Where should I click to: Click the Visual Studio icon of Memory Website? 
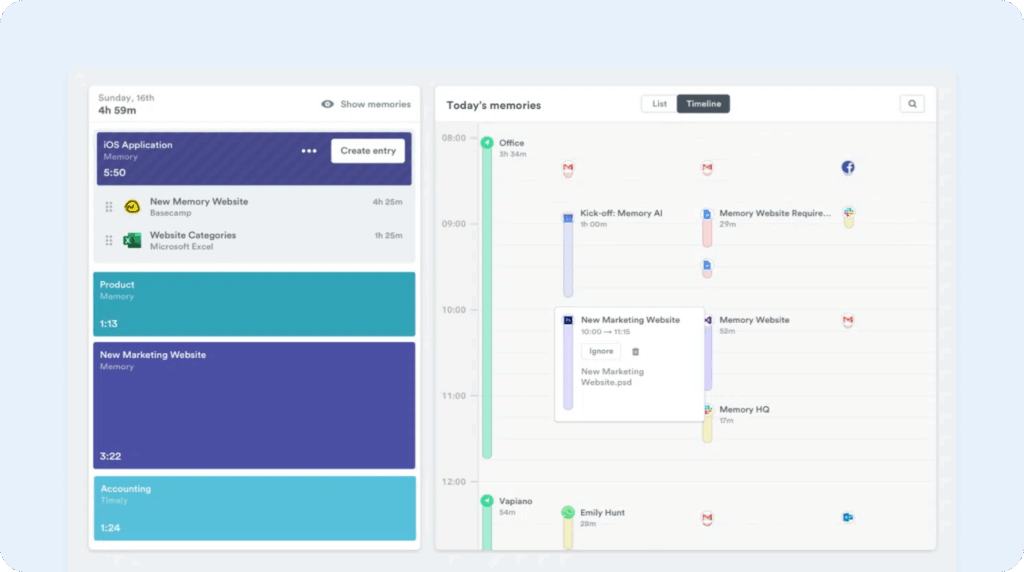pos(708,321)
